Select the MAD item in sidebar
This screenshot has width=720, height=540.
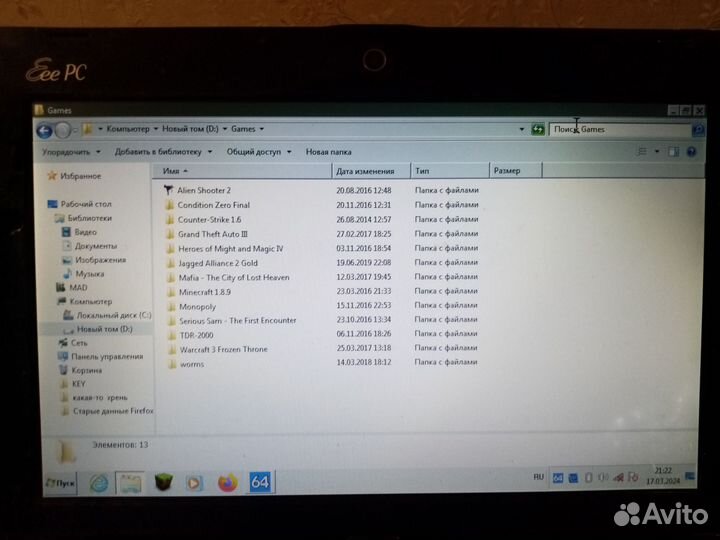(72, 287)
